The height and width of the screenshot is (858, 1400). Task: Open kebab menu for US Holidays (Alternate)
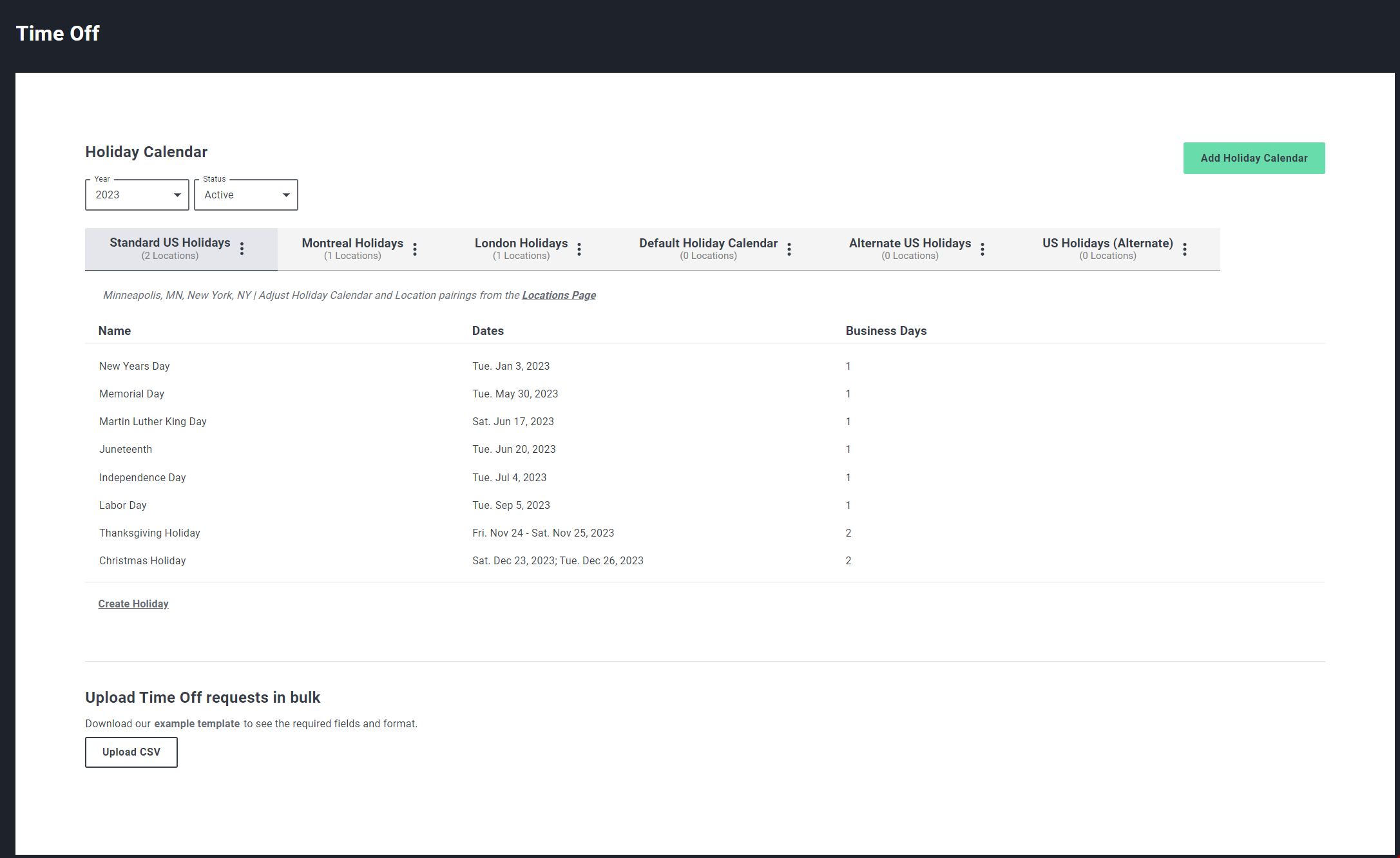click(x=1185, y=249)
